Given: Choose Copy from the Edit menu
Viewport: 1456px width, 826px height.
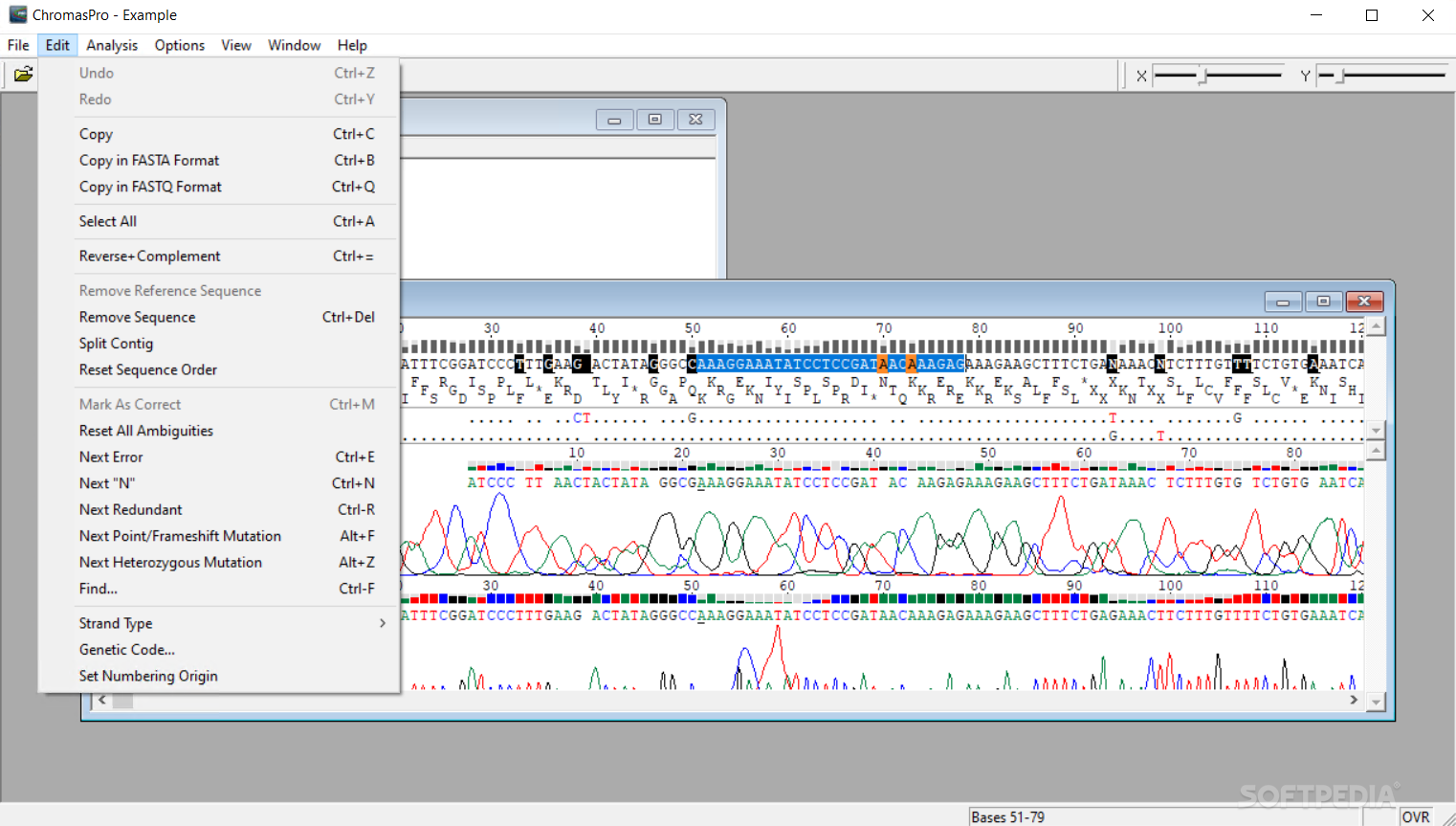Looking at the screenshot, I should point(219,134).
